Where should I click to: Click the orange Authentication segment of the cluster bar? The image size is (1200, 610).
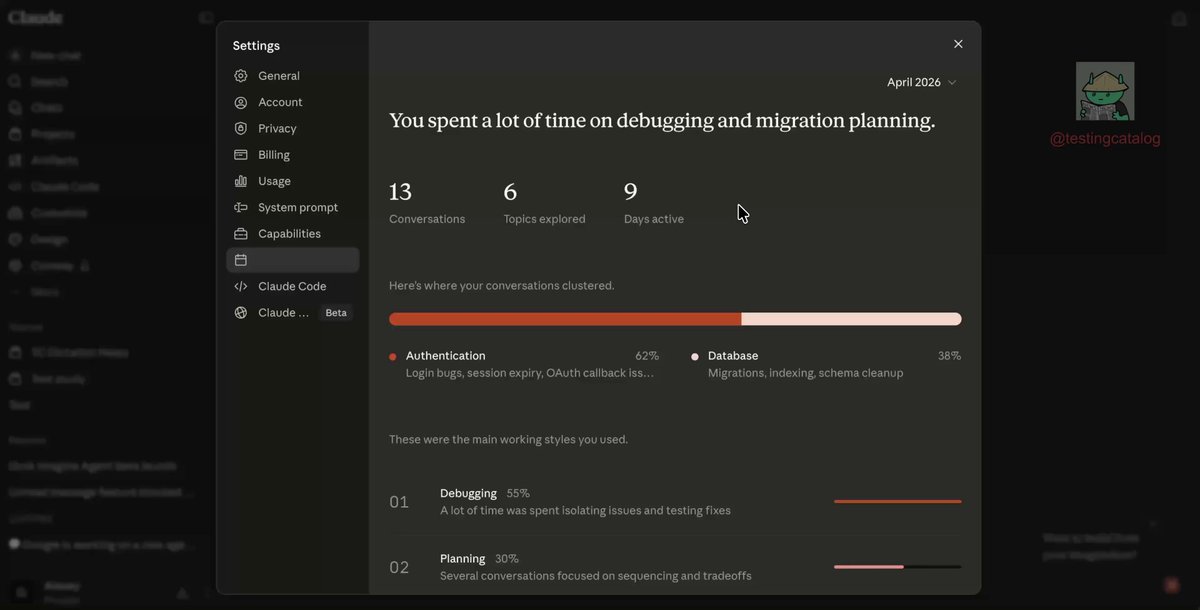pos(565,319)
